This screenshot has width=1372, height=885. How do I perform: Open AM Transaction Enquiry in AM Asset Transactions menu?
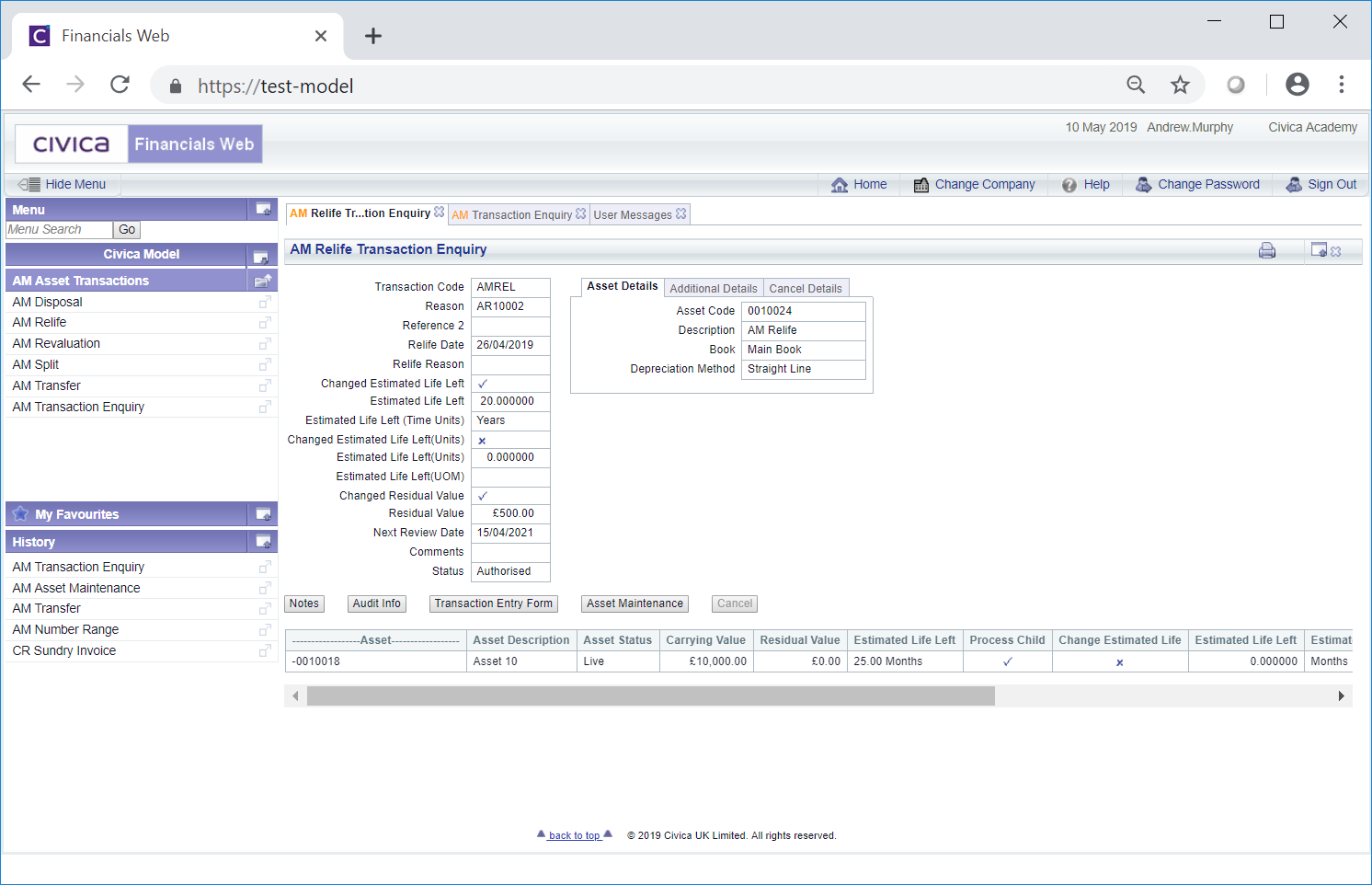[x=78, y=407]
